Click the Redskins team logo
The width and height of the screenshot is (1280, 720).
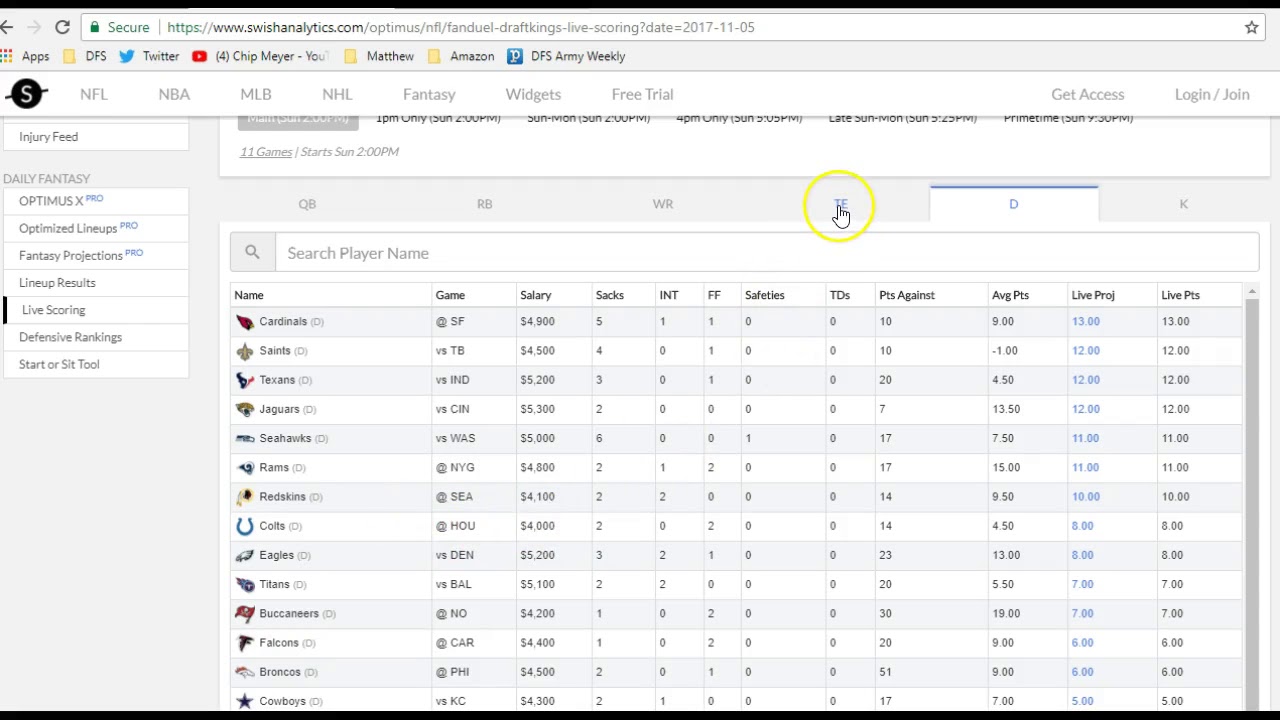tap(245, 496)
